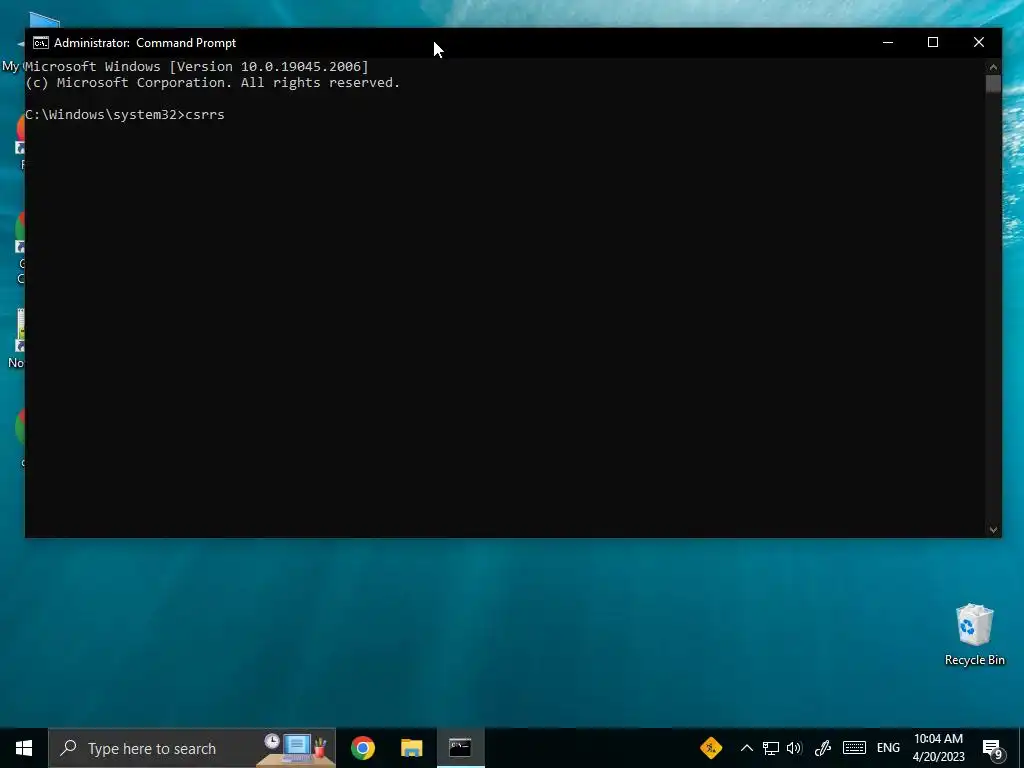
Task: Open the network status tray icon
Action: pos(771,748)
